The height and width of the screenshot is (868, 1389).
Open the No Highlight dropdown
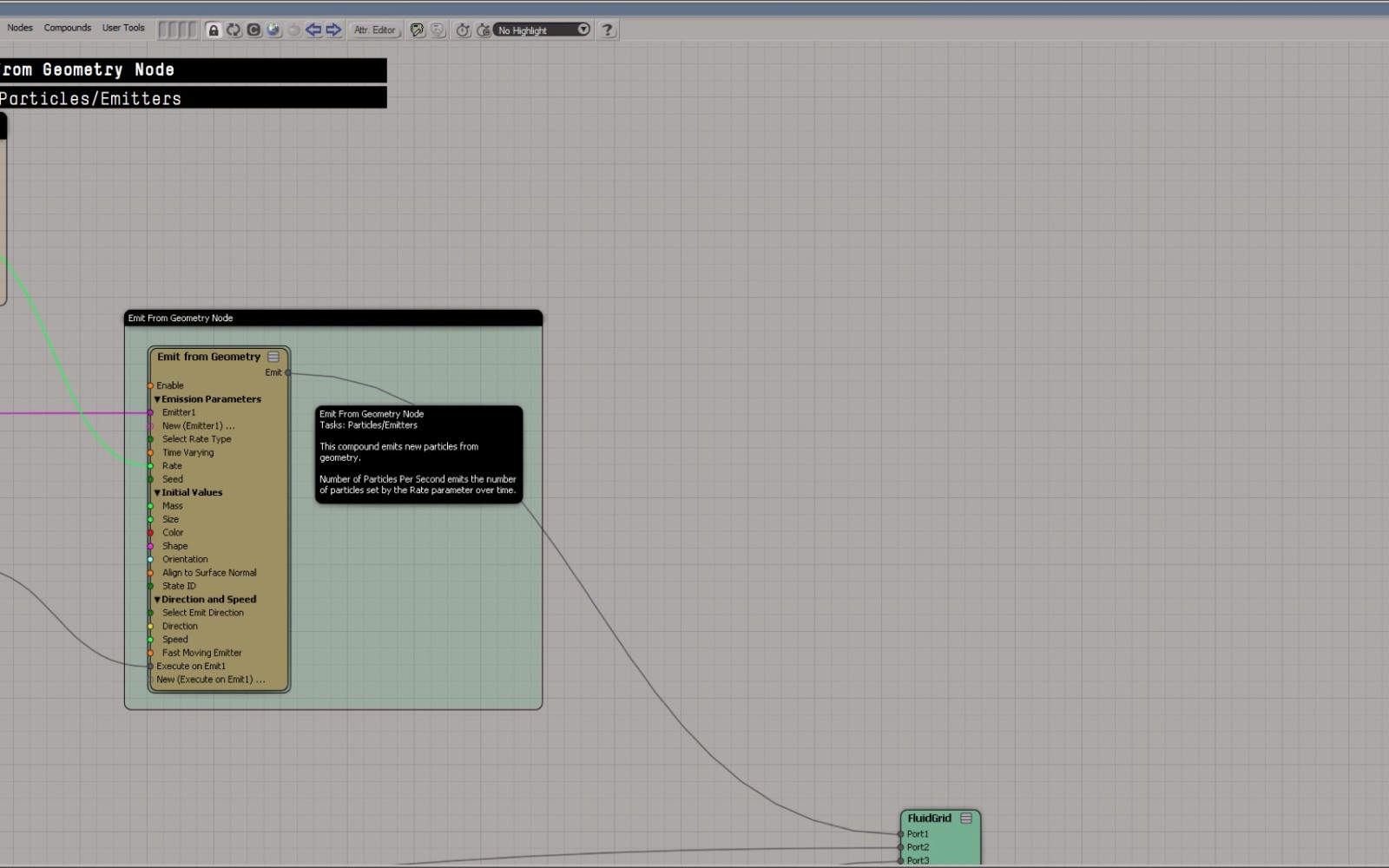coord(543,30)
